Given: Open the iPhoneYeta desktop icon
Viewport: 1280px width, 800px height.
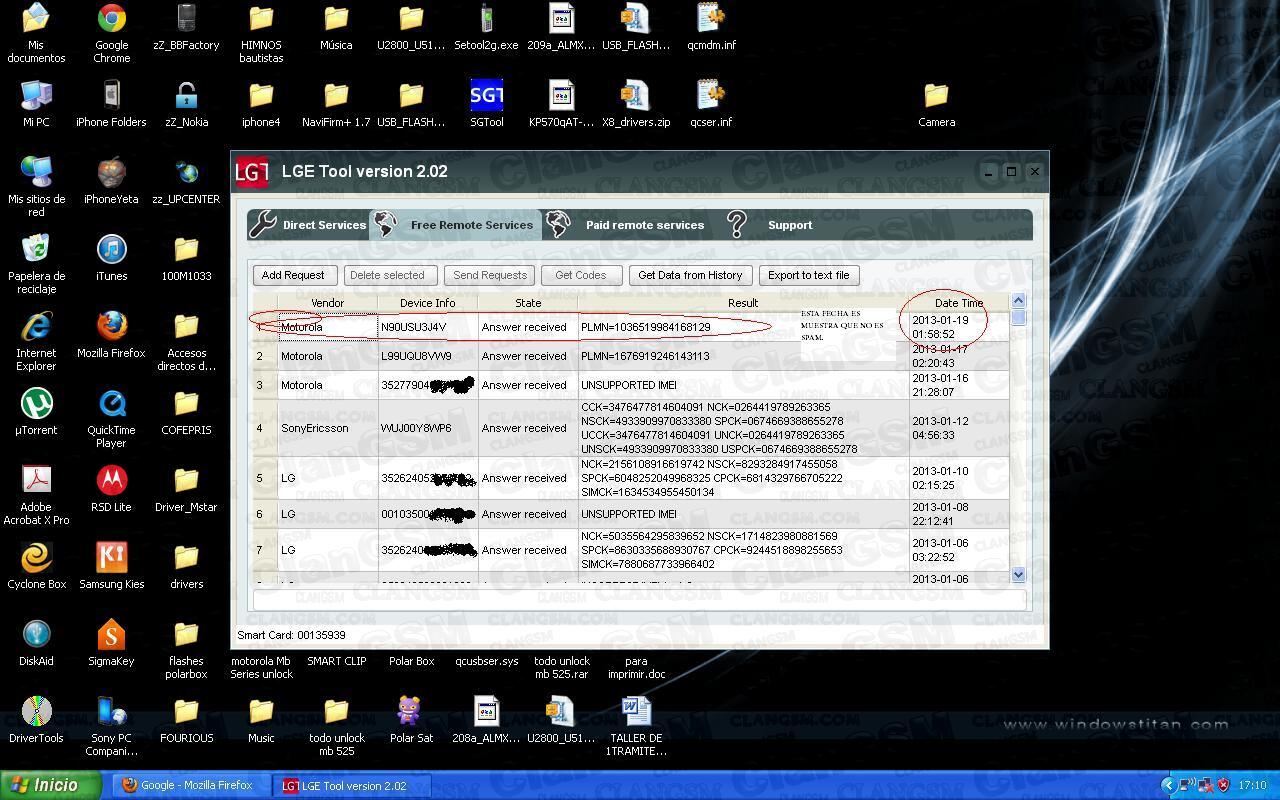Looking at the screenshot, I should [x=111, y=181].
